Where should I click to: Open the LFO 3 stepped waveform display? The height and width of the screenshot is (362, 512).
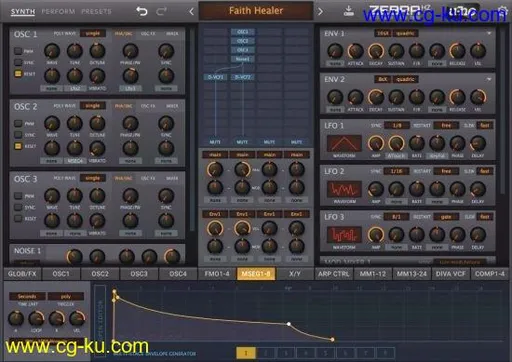[x=344, y=235]
